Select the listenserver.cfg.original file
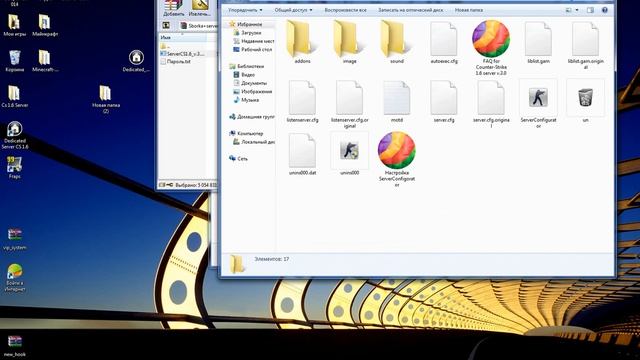This screenshot has height=360, width=640. click(349, 104)
